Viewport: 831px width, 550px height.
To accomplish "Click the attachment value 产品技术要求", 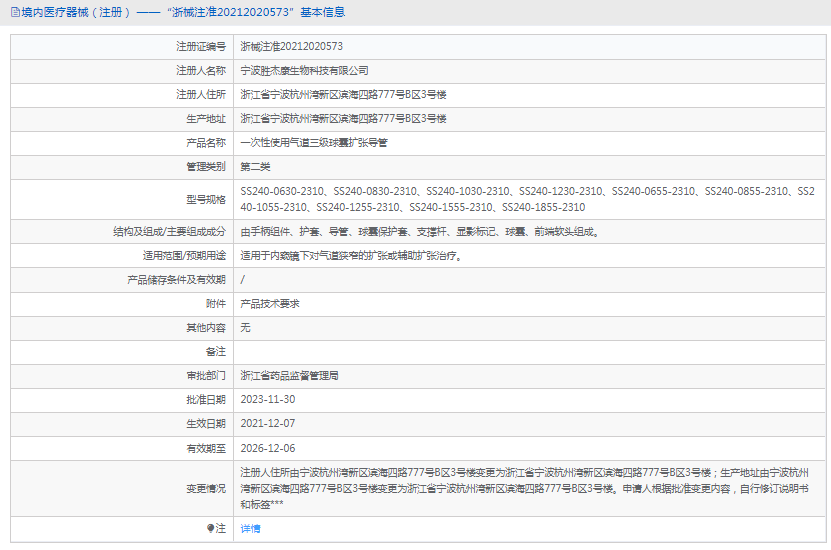I will (270, 304).
